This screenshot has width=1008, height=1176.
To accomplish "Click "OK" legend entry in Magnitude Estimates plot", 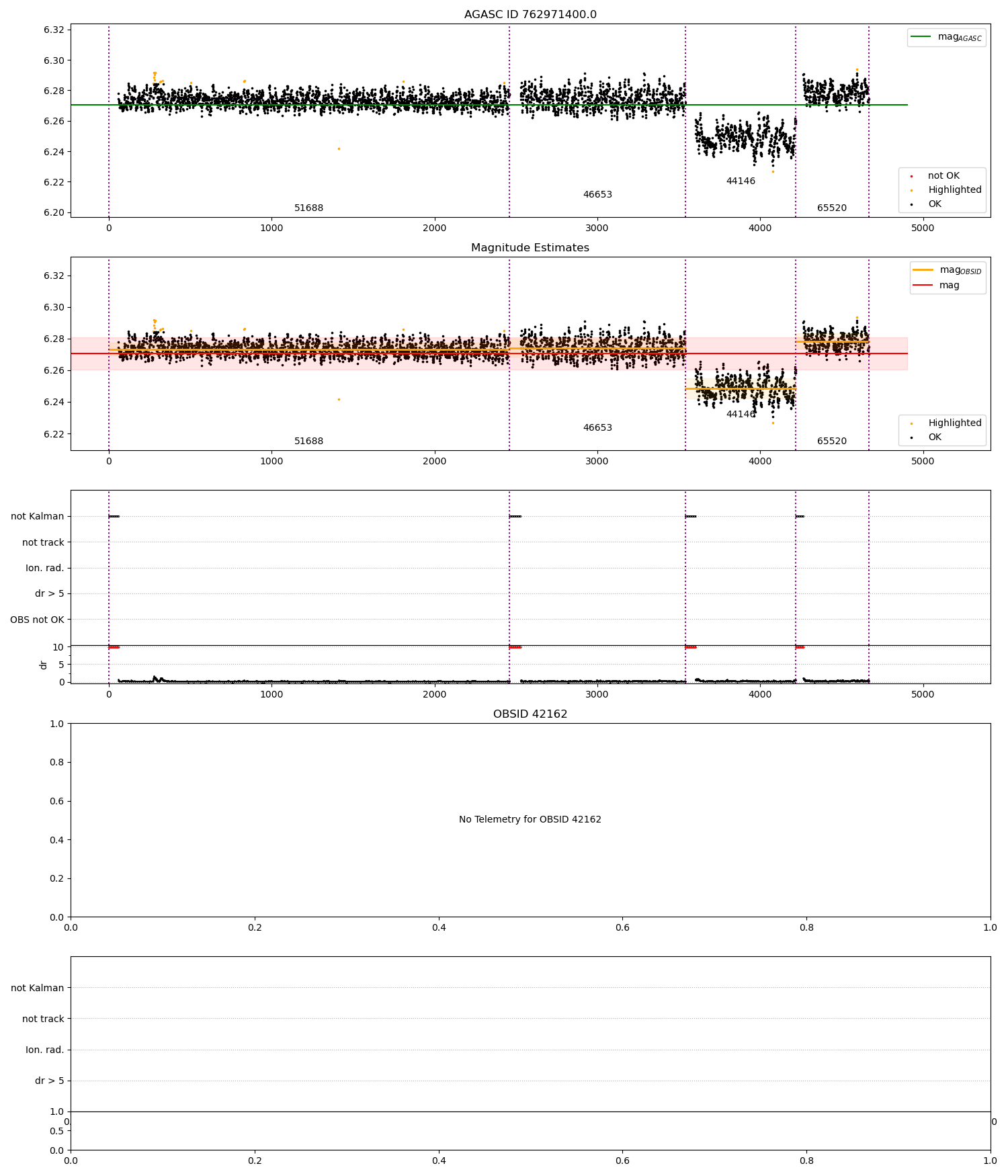I will pyautogui.click(x=926, y=437).
